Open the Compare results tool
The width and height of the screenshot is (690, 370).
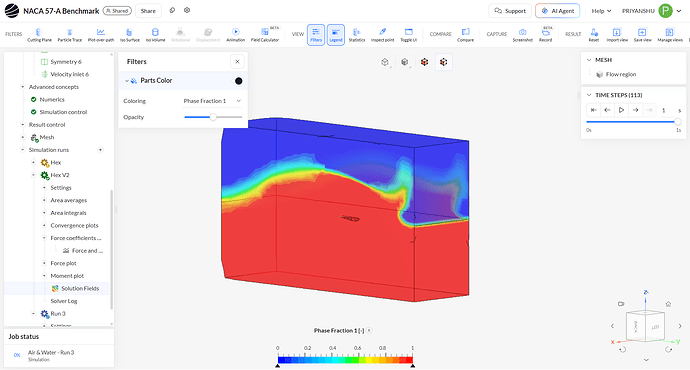click(465, 35)
